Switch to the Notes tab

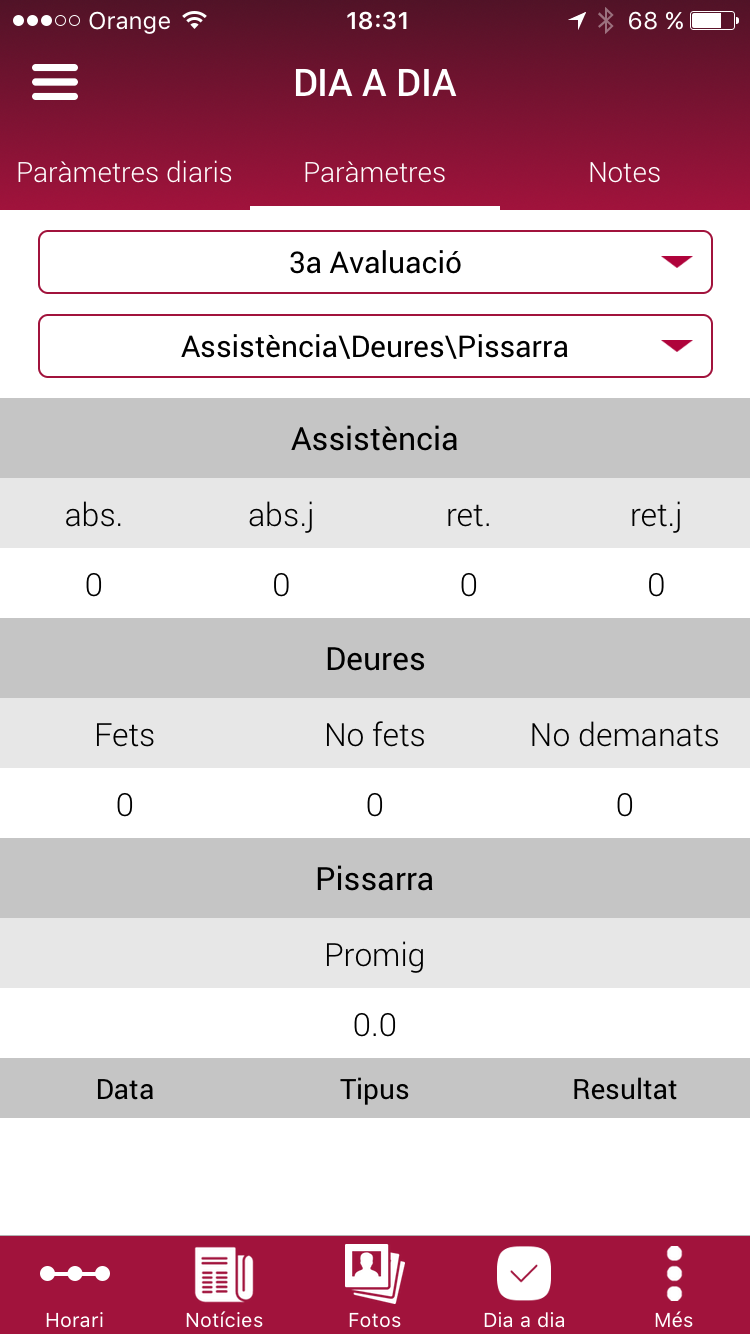624,172
